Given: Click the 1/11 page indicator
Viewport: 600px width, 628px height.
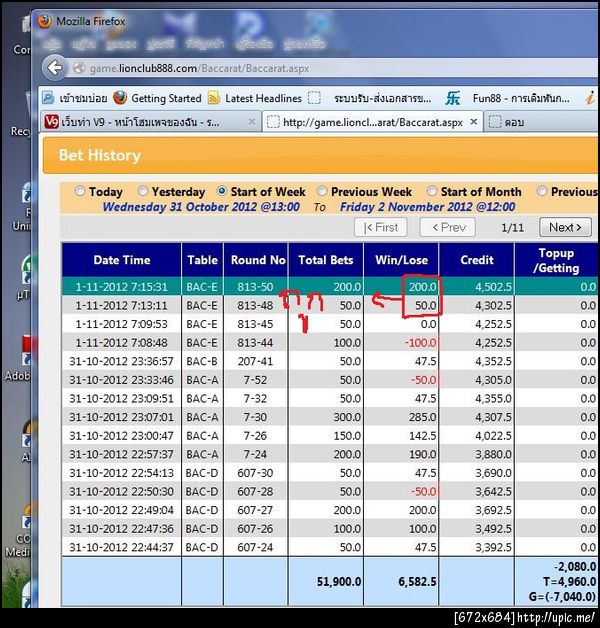Looking at the screenshot, I should pos(512,228).
